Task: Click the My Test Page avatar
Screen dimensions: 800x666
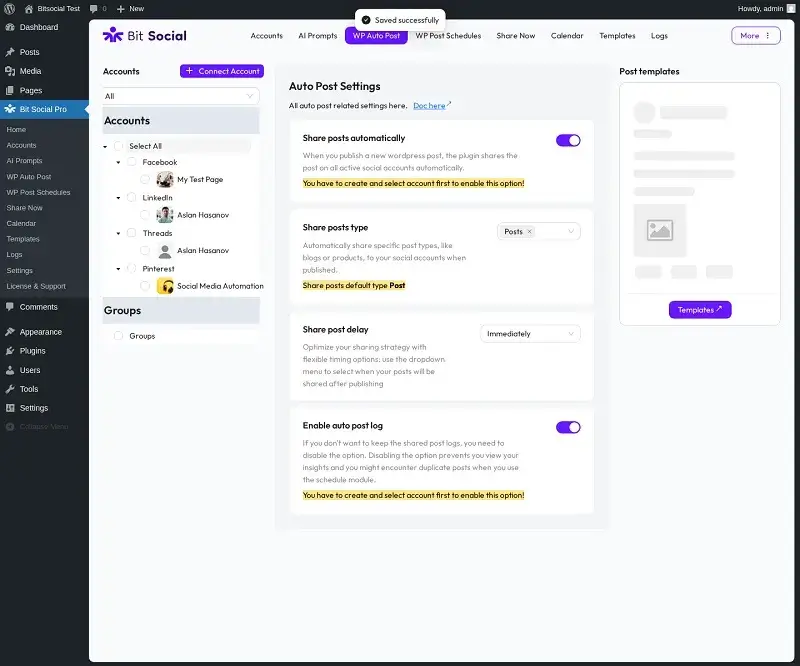Action: pyautogui.click(x=165, y=179)
